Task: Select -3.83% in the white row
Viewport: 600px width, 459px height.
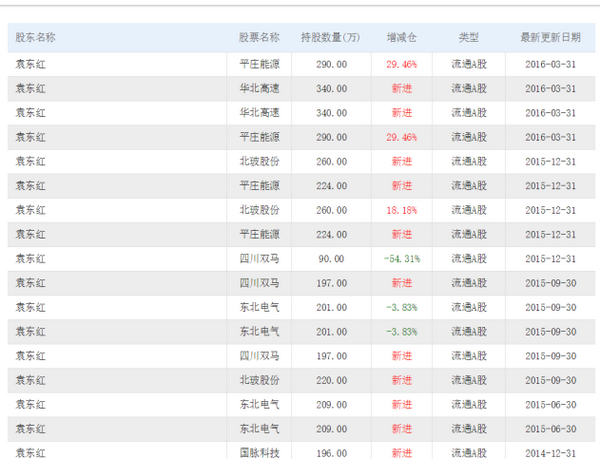Action: pos(402,308)
